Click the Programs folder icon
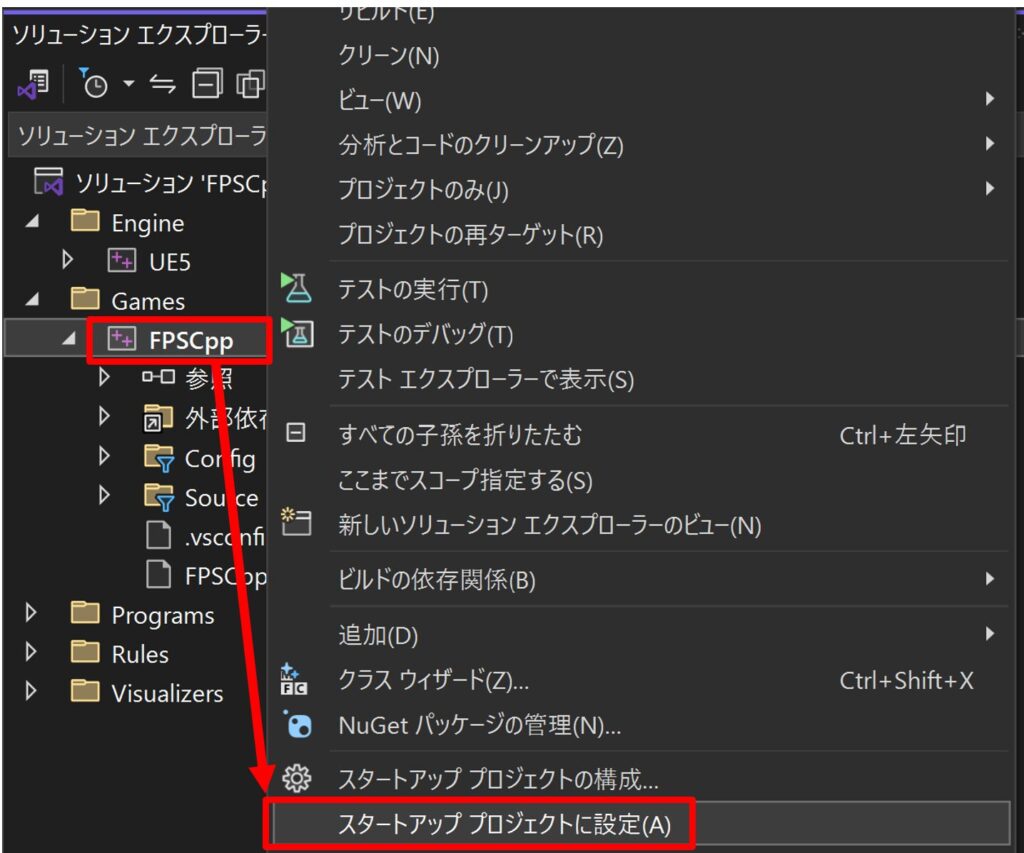Viewport: 1024px width, 853px height. click(85, 613)
